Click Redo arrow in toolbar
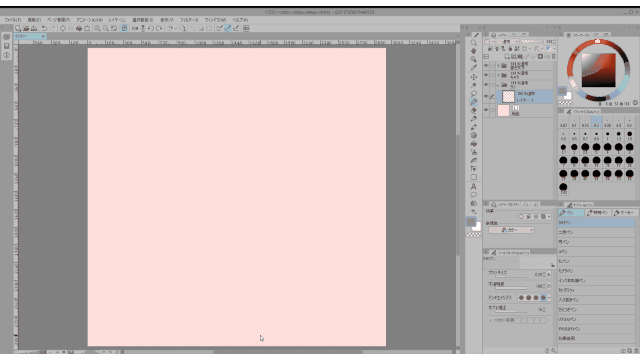This screenshot has width=640, height=360. [x=52, y=28]
